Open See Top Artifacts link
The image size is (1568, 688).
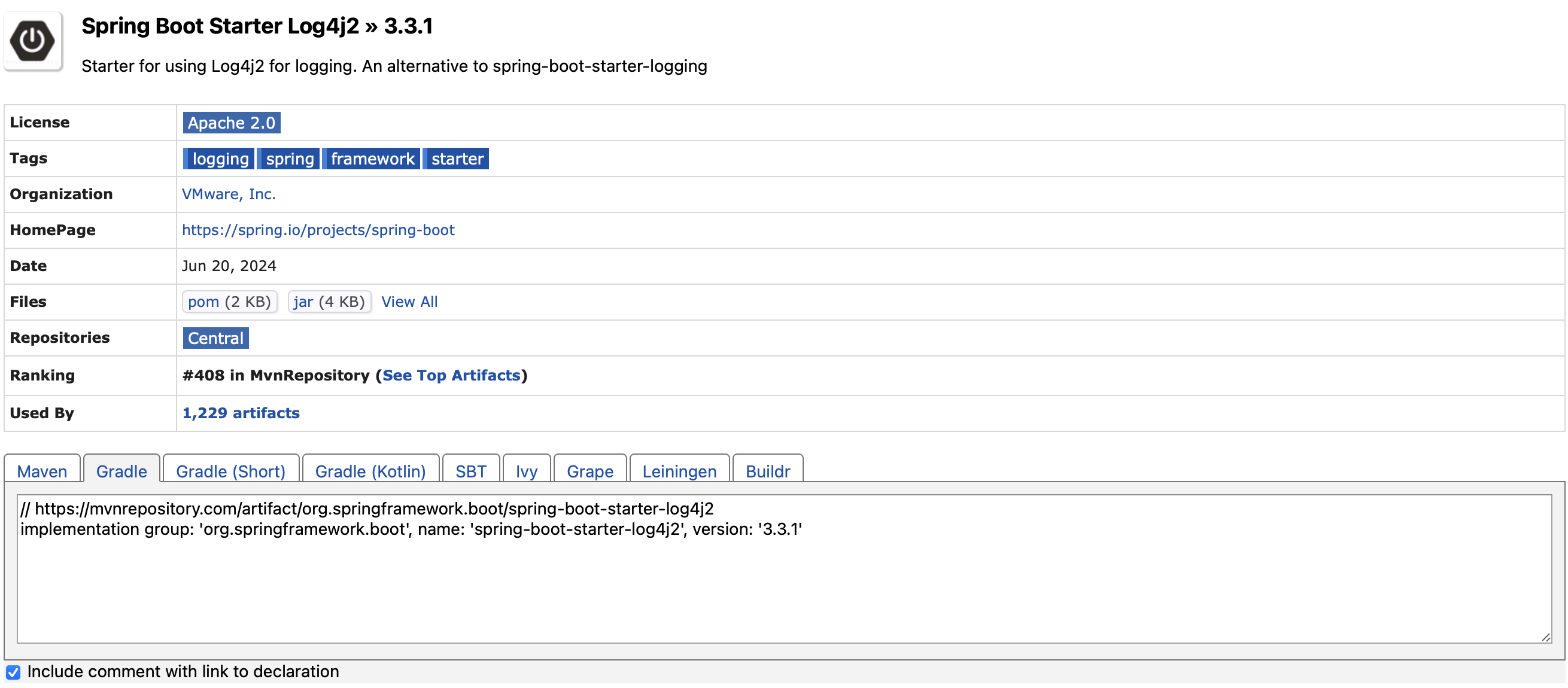point(451,375)
